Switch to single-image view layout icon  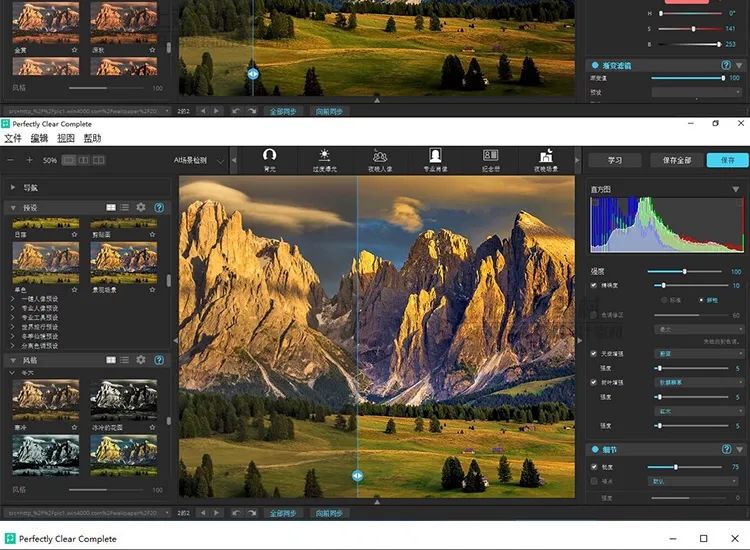(x=69, y=160)
